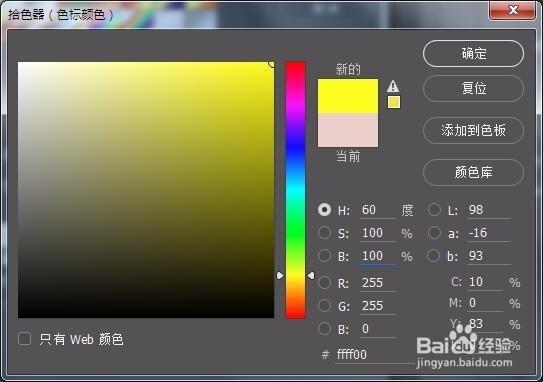Select the B brightness radio button
This screenshot has height=382, width=543.
[x=324, y=256]
